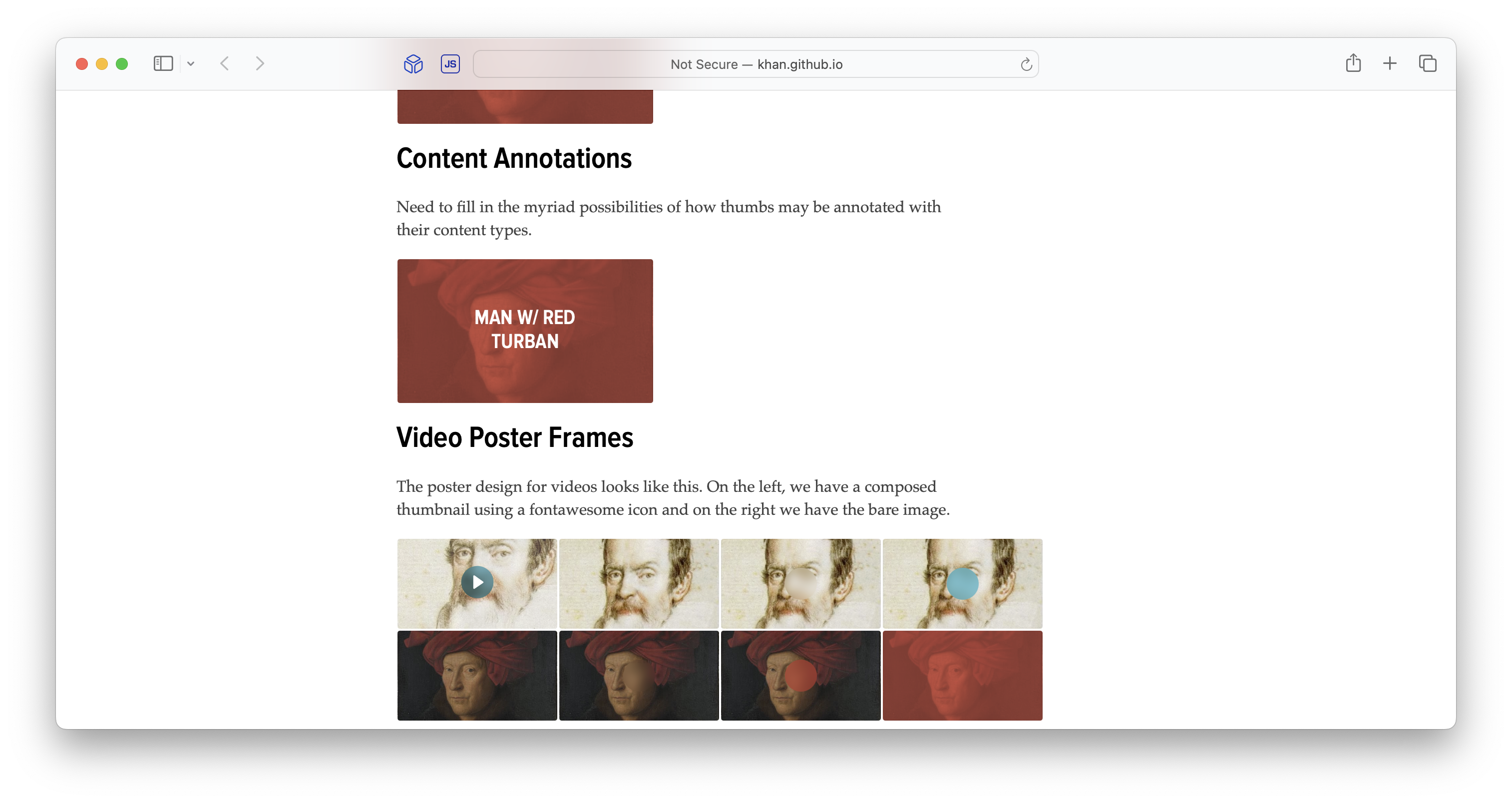Open the Share menu
Image resolution: width=1512 pixels, height=803 pixels.
[x=1353, y=63]
